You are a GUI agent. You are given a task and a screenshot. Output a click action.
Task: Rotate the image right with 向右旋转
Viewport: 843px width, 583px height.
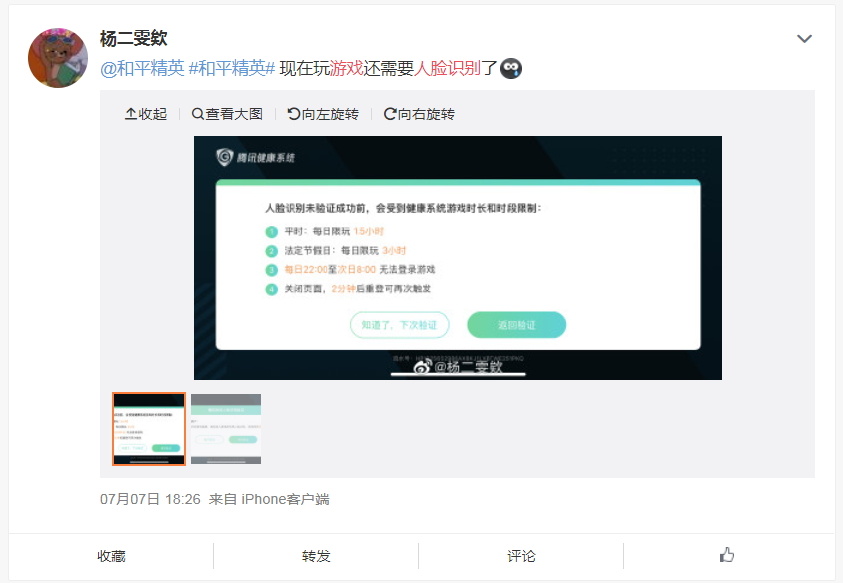419,114
